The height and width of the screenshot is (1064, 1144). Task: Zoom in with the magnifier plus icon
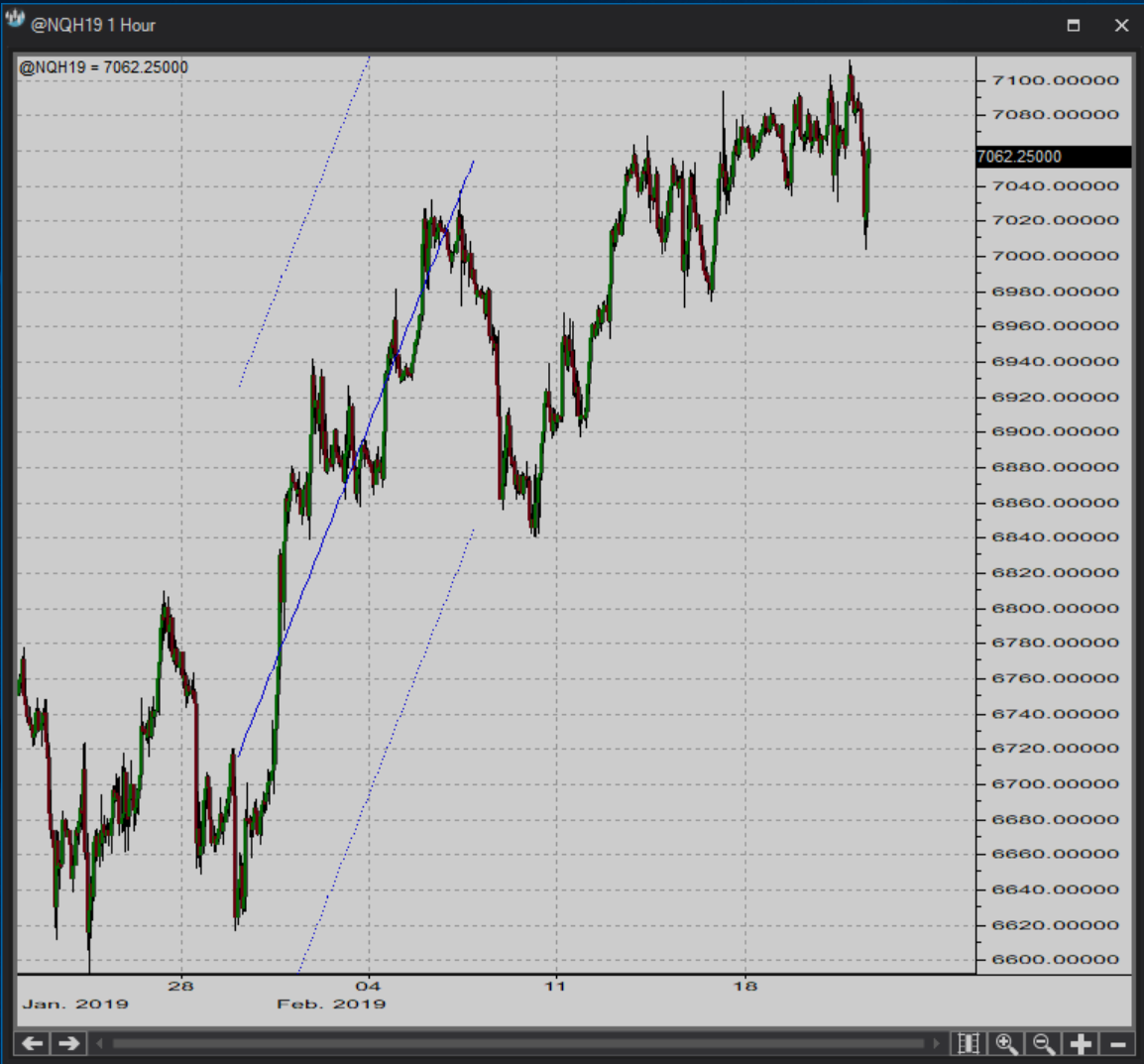point(1006,1043)
